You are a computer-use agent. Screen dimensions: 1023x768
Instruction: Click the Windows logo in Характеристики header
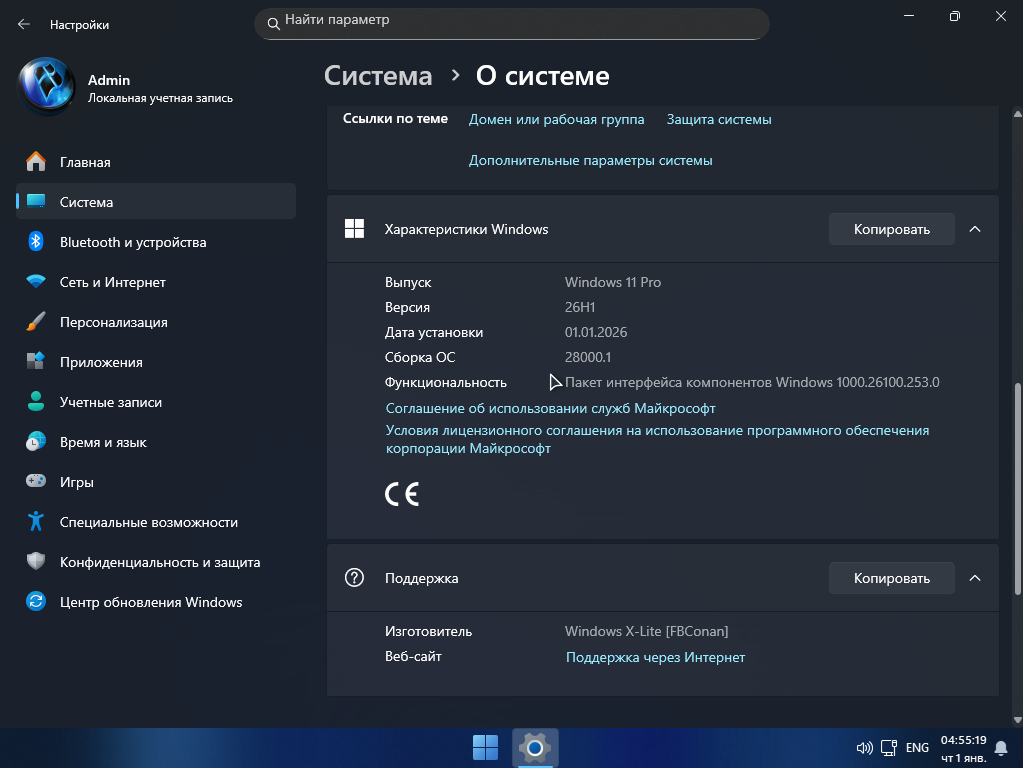click(x=354, y=228)
